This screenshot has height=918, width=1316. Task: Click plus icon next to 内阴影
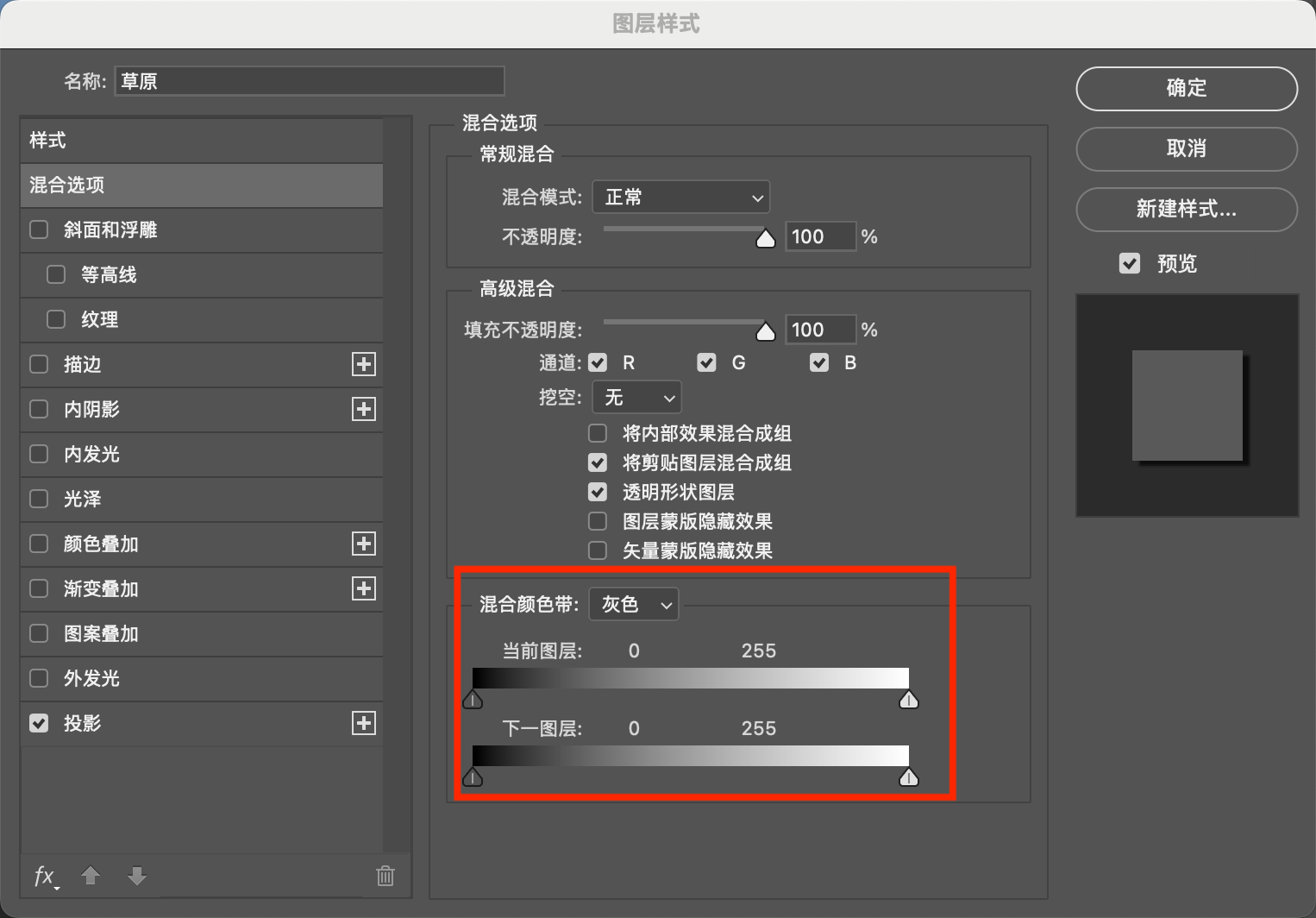[364, 409]
